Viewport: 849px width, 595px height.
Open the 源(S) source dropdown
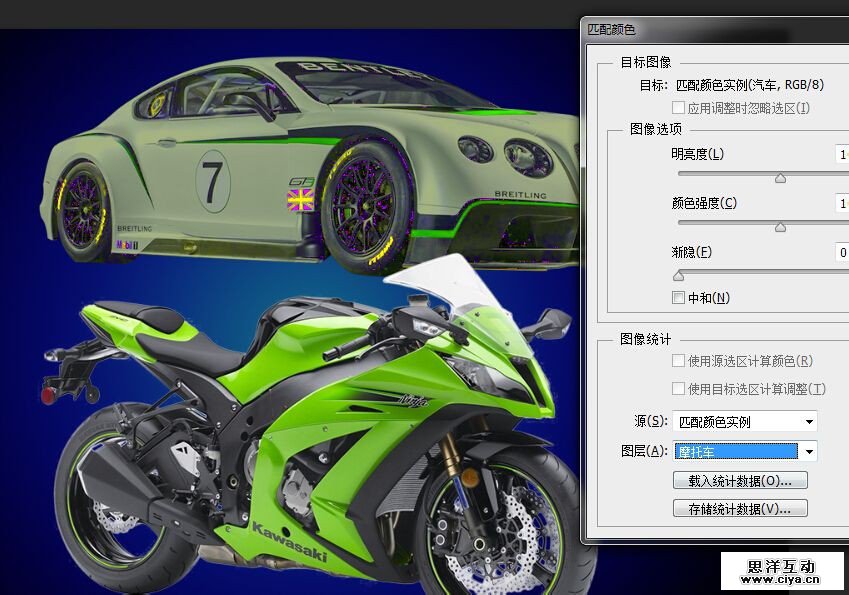pyautogui.click(x=745, y=422)
